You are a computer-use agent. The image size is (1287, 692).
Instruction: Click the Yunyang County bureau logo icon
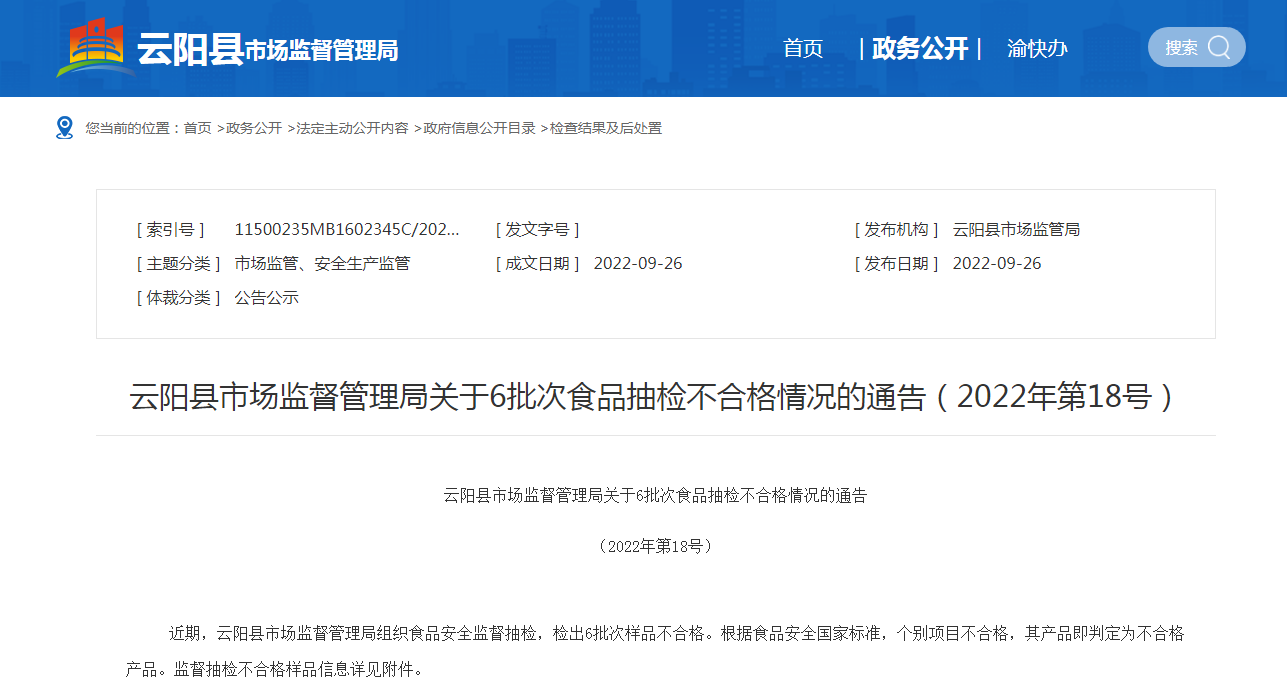pos(96,48)
